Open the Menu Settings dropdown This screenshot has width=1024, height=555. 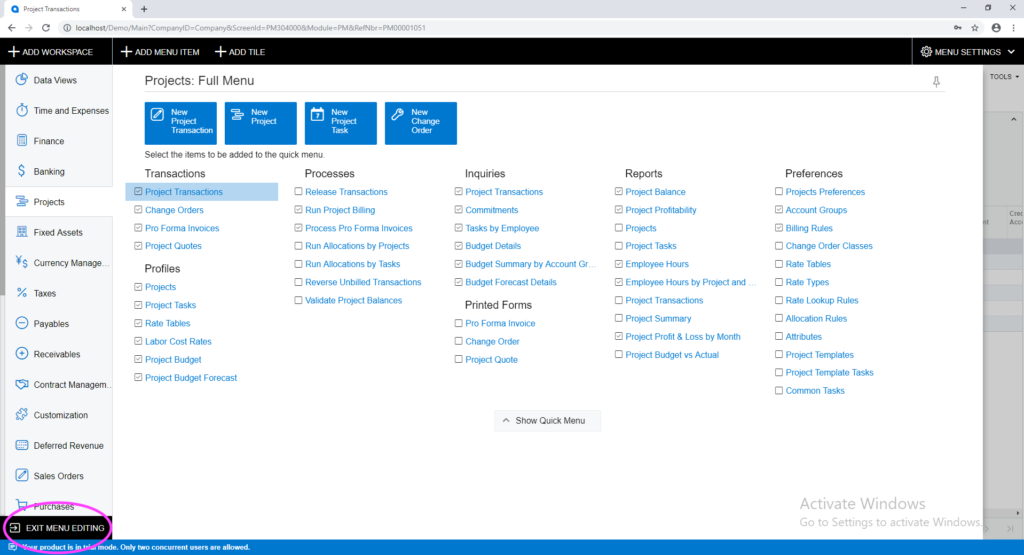click(967, 52)
